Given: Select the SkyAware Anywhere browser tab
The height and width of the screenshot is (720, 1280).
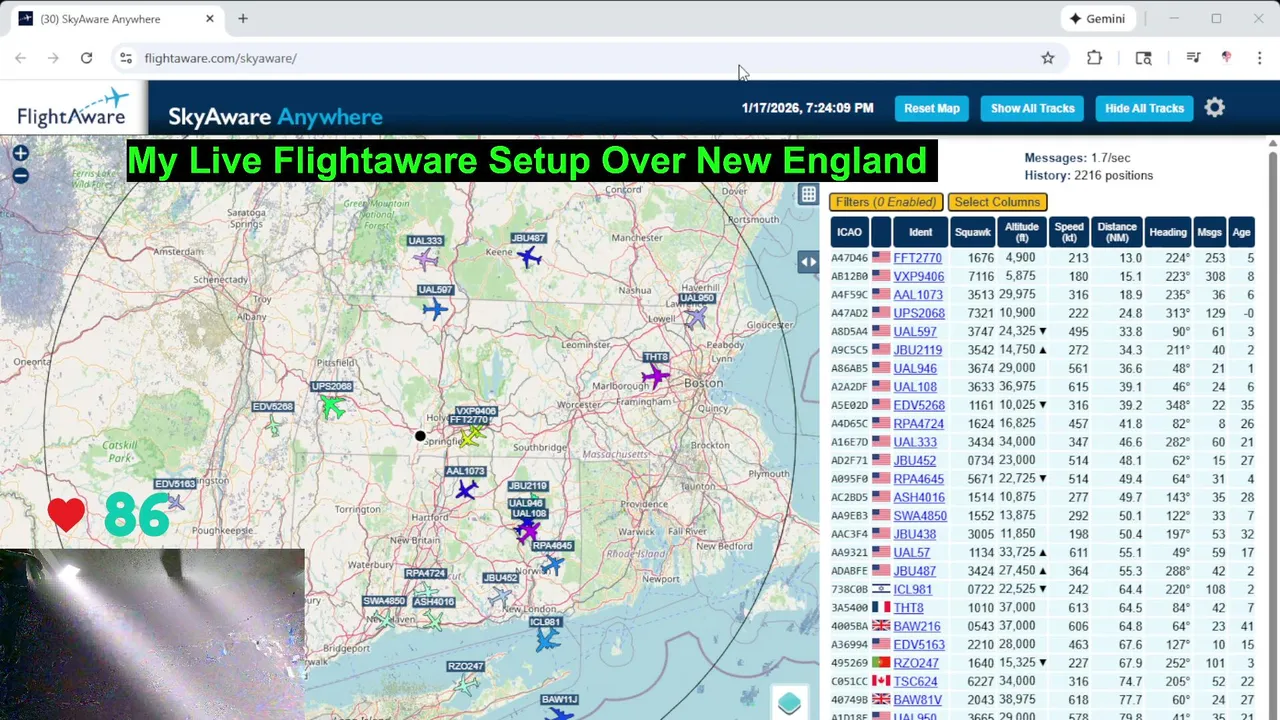Looking at the screenshot, I should pyautogui.click(x=115, y=19).
